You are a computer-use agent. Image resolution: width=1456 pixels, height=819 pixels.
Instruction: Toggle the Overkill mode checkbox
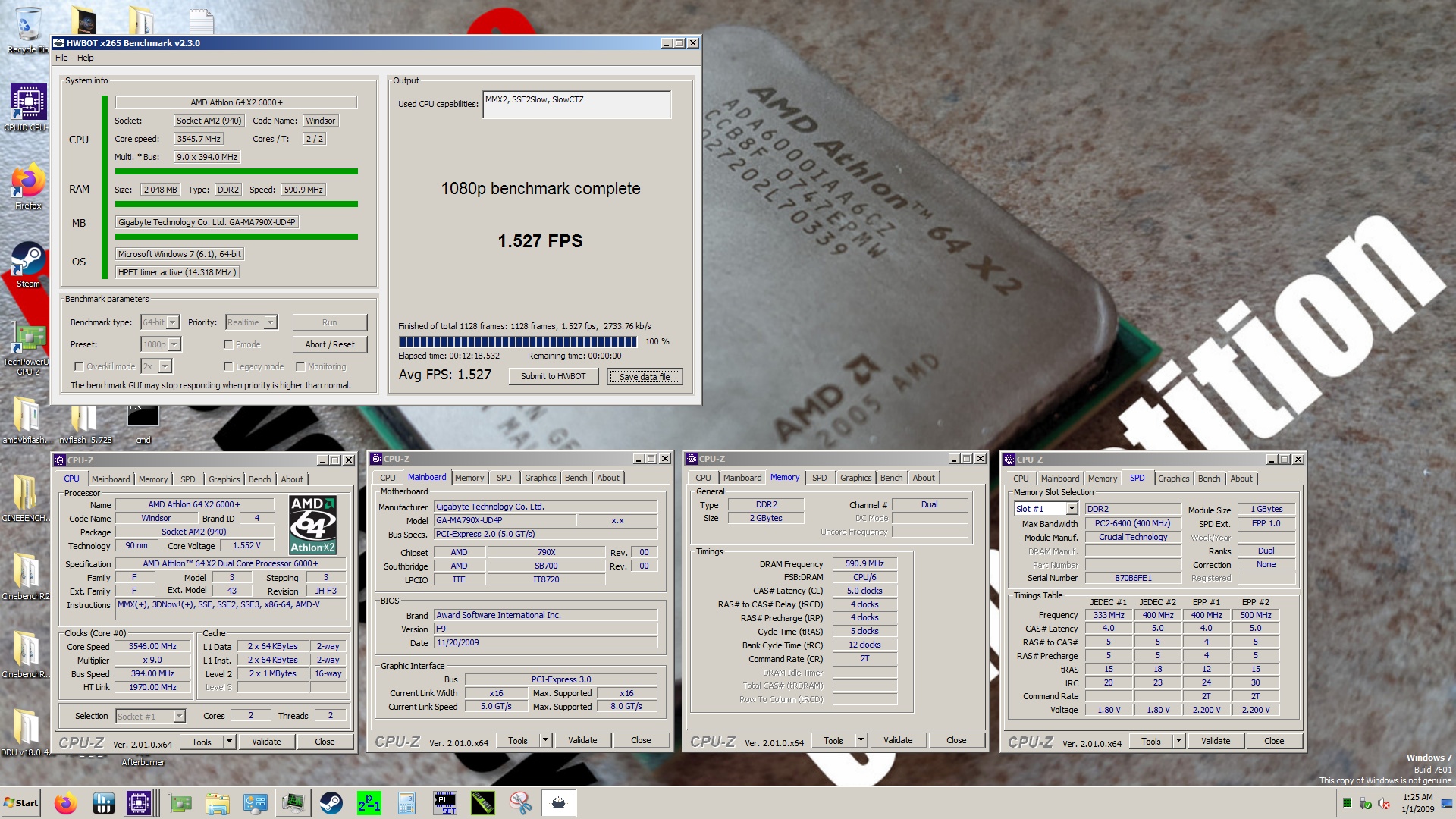79,366
